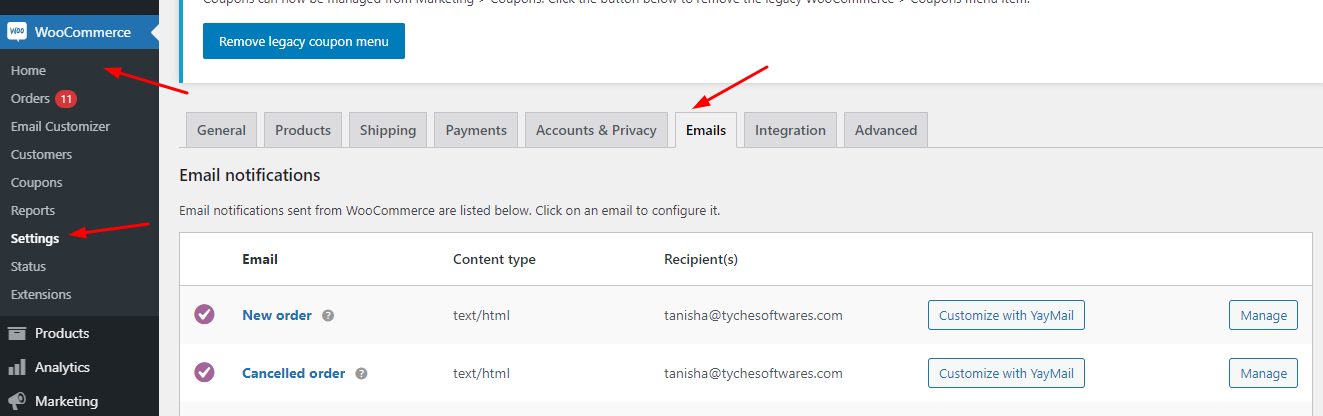1323x416 pixels.
Task: Open the Analytics top-level menu
Action: point(62,367)
